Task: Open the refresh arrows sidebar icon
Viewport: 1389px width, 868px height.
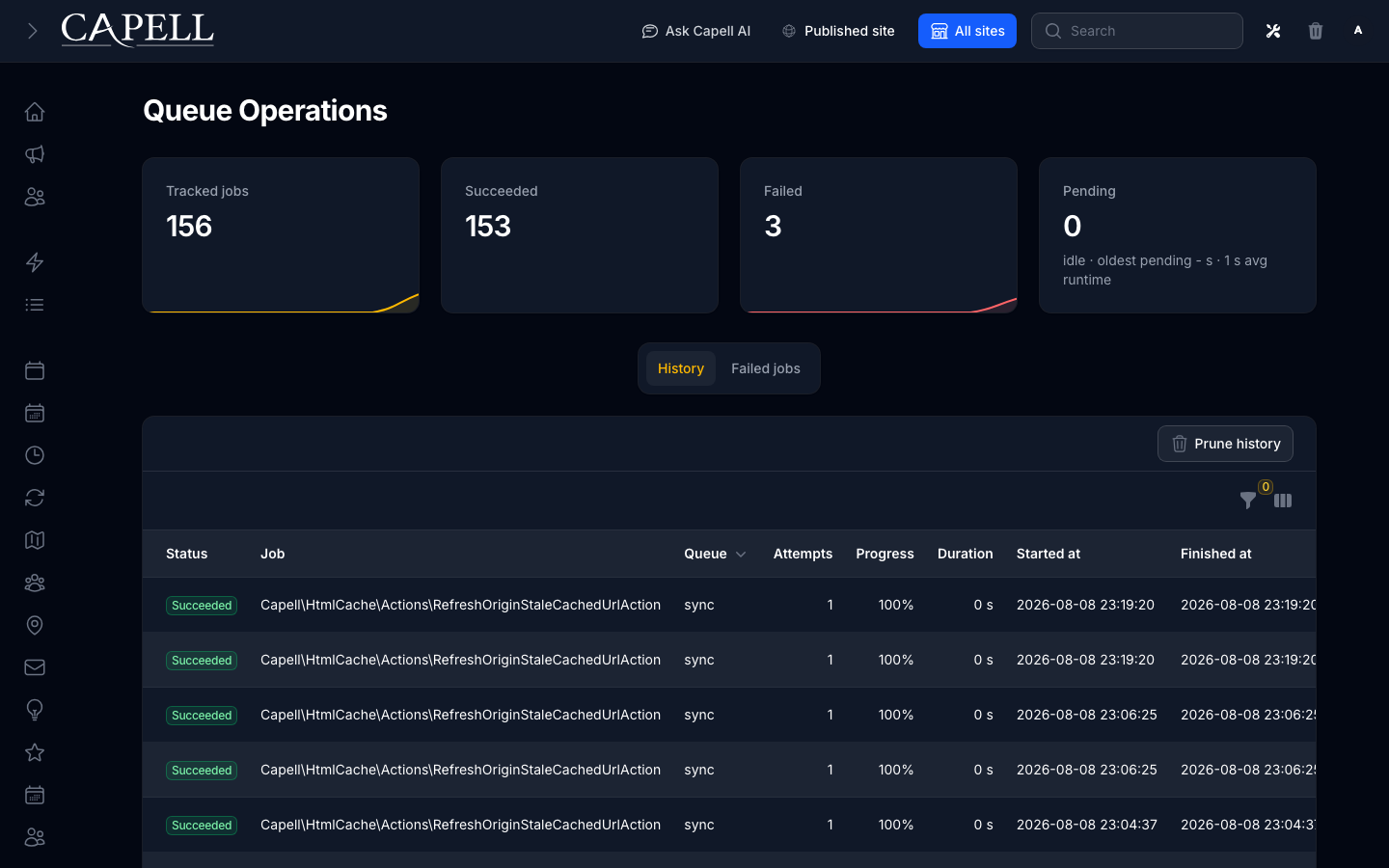Action: pyautogui.click(x=35, y=498)
